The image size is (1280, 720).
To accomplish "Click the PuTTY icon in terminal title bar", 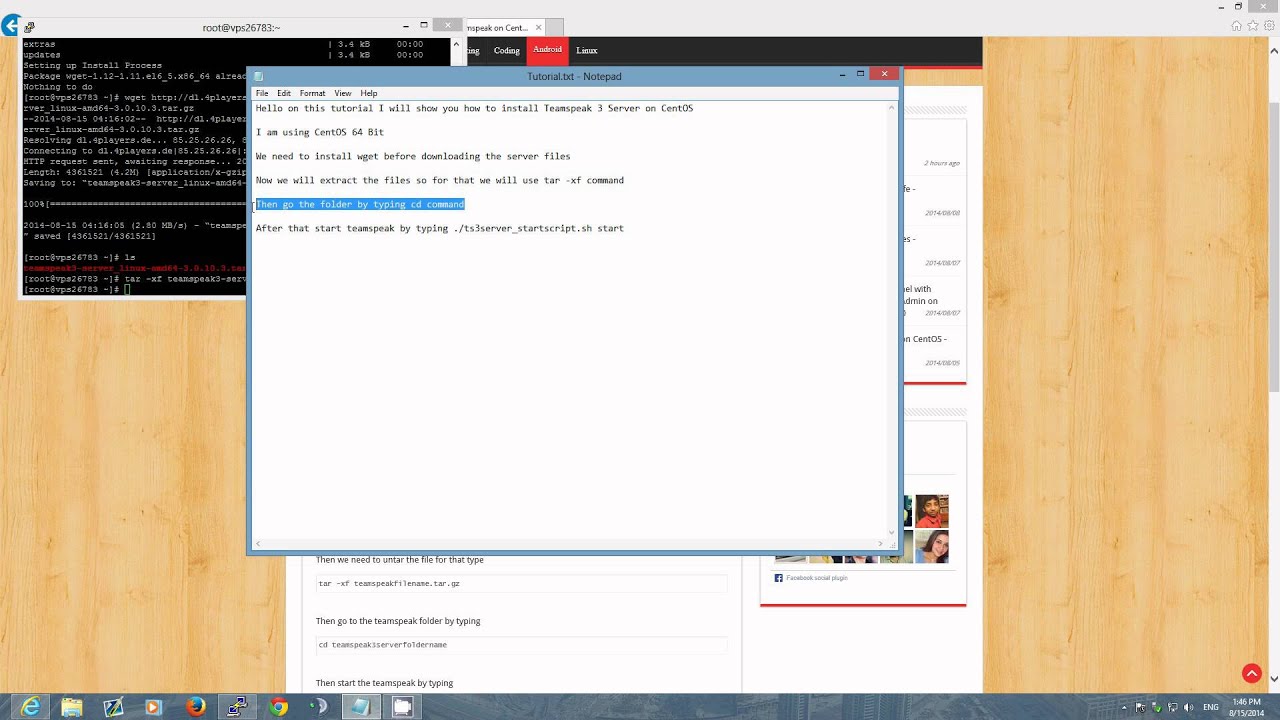I will tap(29, 27).
